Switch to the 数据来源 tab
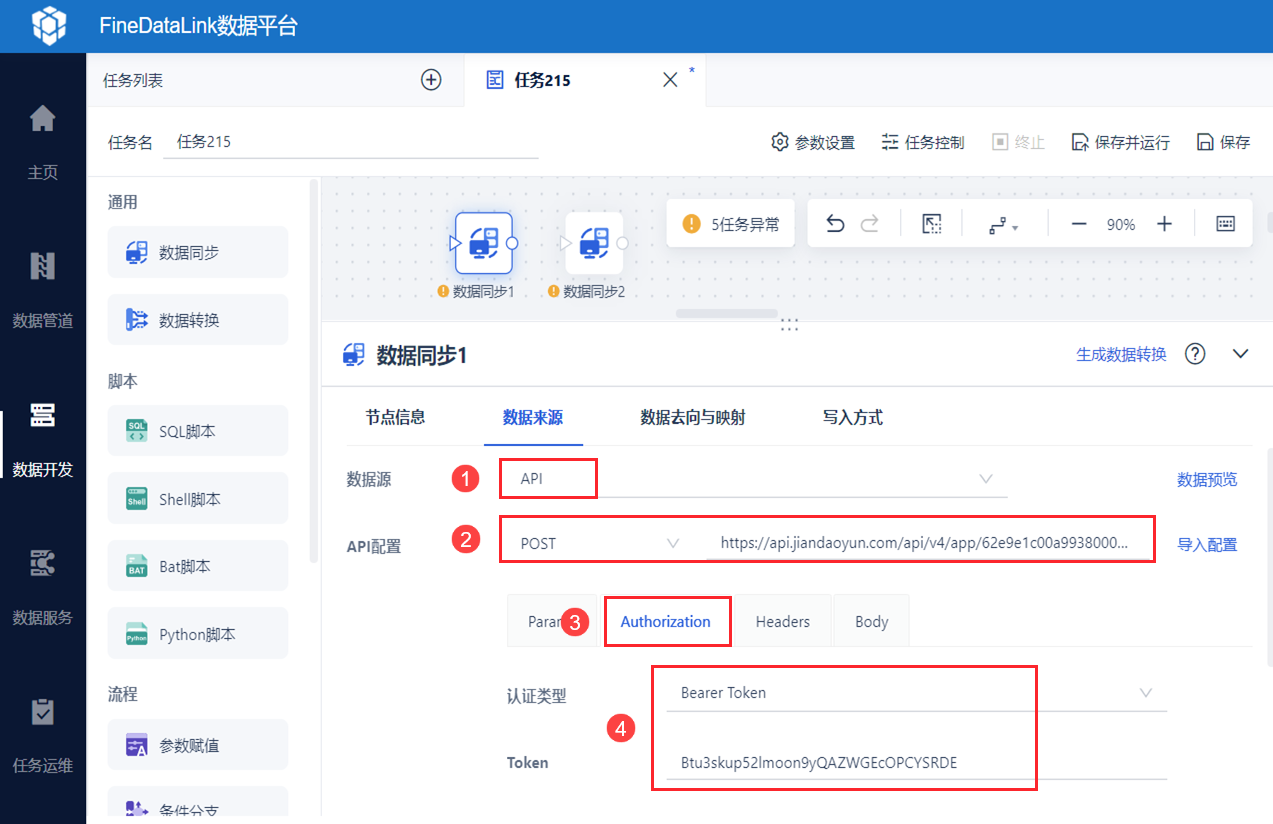This screenshot has height=824, width=1273. click(533, 417)
